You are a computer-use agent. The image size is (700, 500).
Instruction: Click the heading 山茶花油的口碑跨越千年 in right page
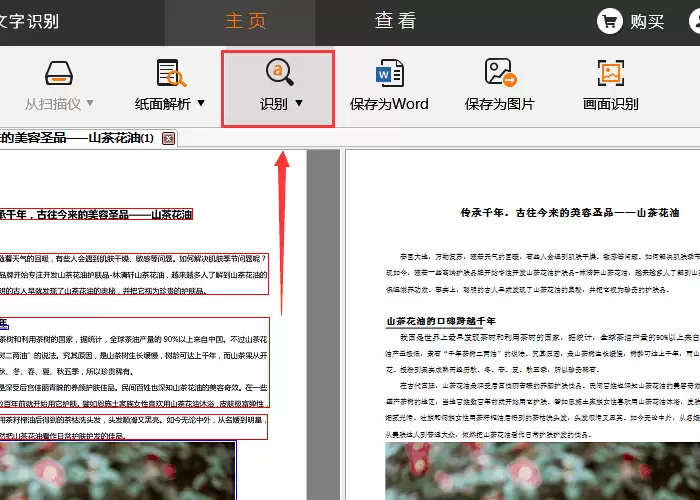click(x=441, y=321)
